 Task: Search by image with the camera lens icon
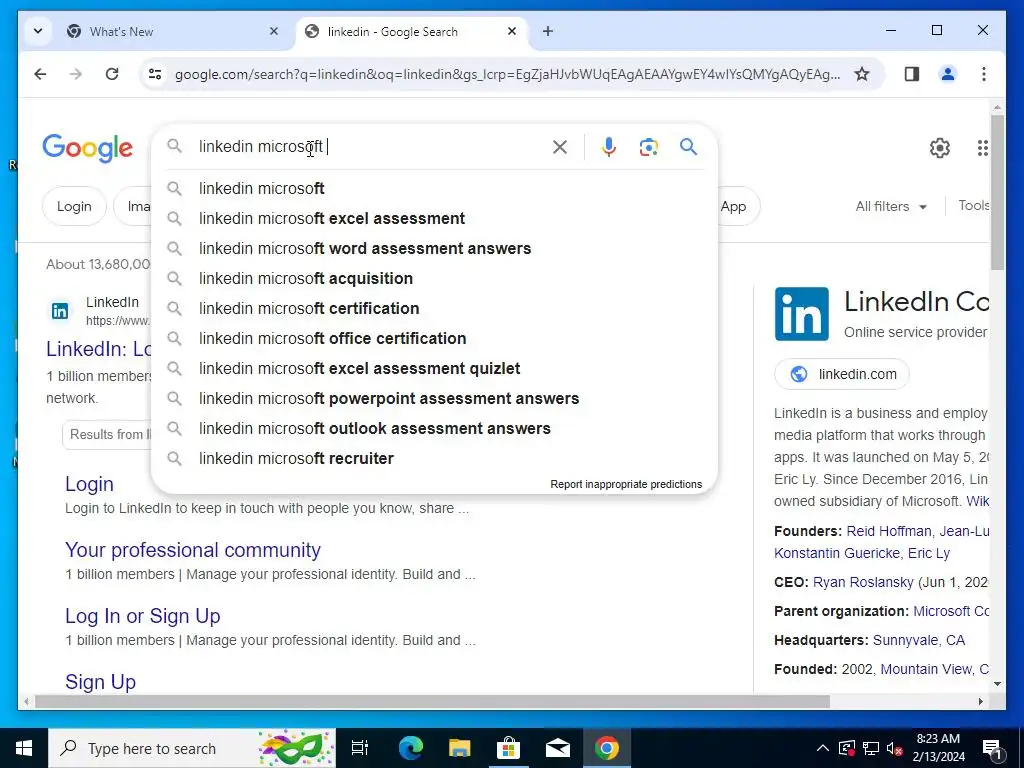(x=648, y=147)
